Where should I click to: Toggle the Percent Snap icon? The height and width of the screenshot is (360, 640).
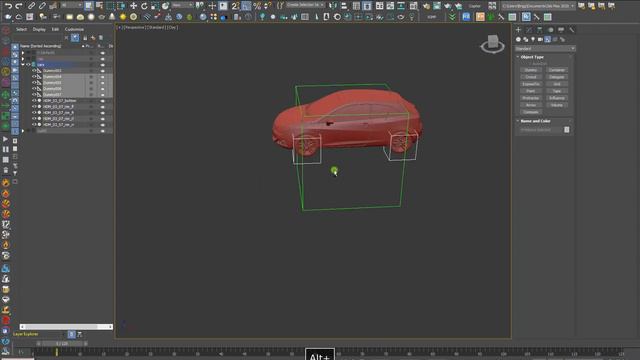click(257, 6)
